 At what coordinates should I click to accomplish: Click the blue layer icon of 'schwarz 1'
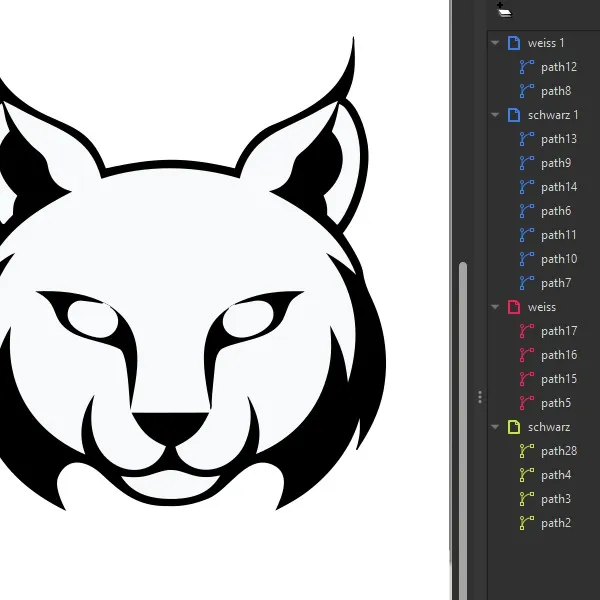pyautogui.click(x=514, y=115)
